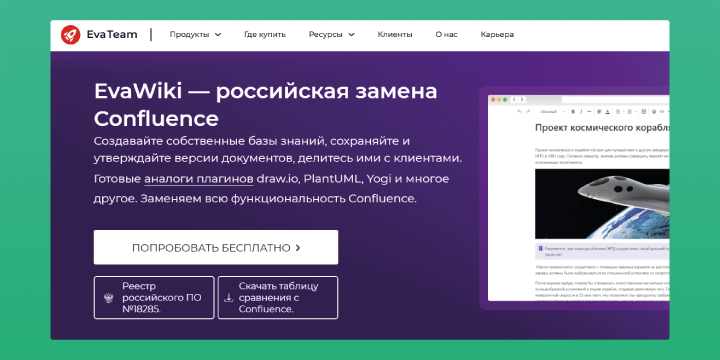
Task: Click the Bold icon in preview toolbar
Action: (x=573, y=112)
